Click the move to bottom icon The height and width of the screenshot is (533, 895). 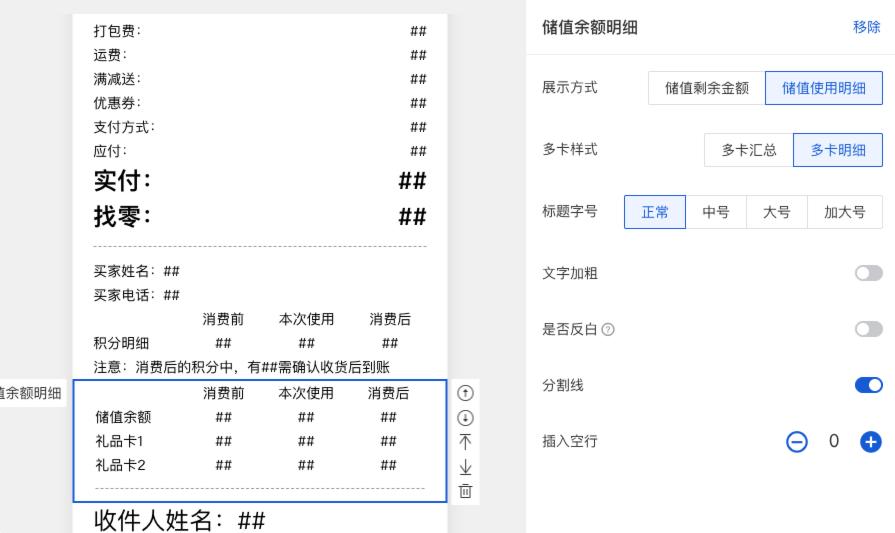click(x=465, y=467)
